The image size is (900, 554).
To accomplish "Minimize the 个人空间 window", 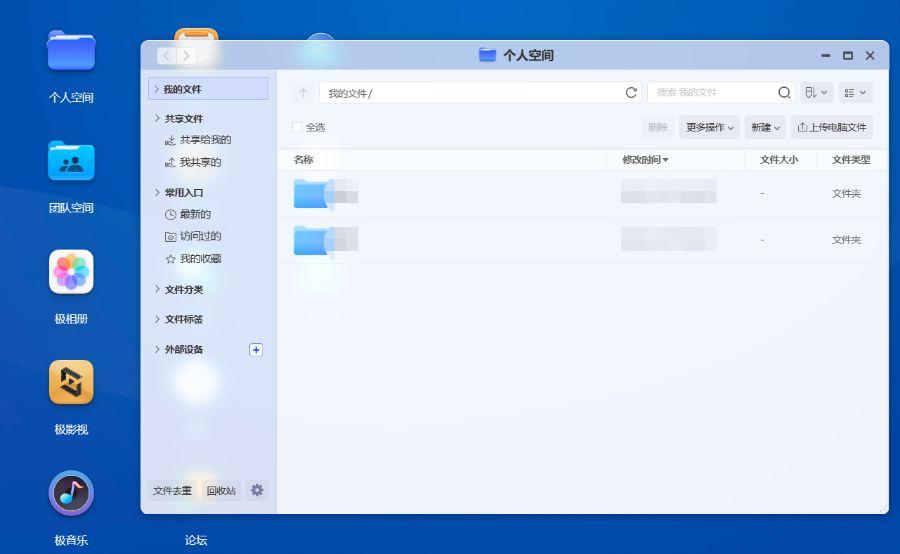I will point(825,56).
